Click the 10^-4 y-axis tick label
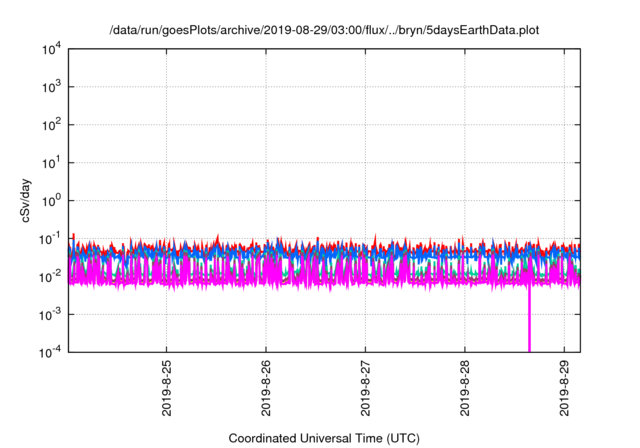Viewport: 640px width, 448px height. [x=50, y=352]
